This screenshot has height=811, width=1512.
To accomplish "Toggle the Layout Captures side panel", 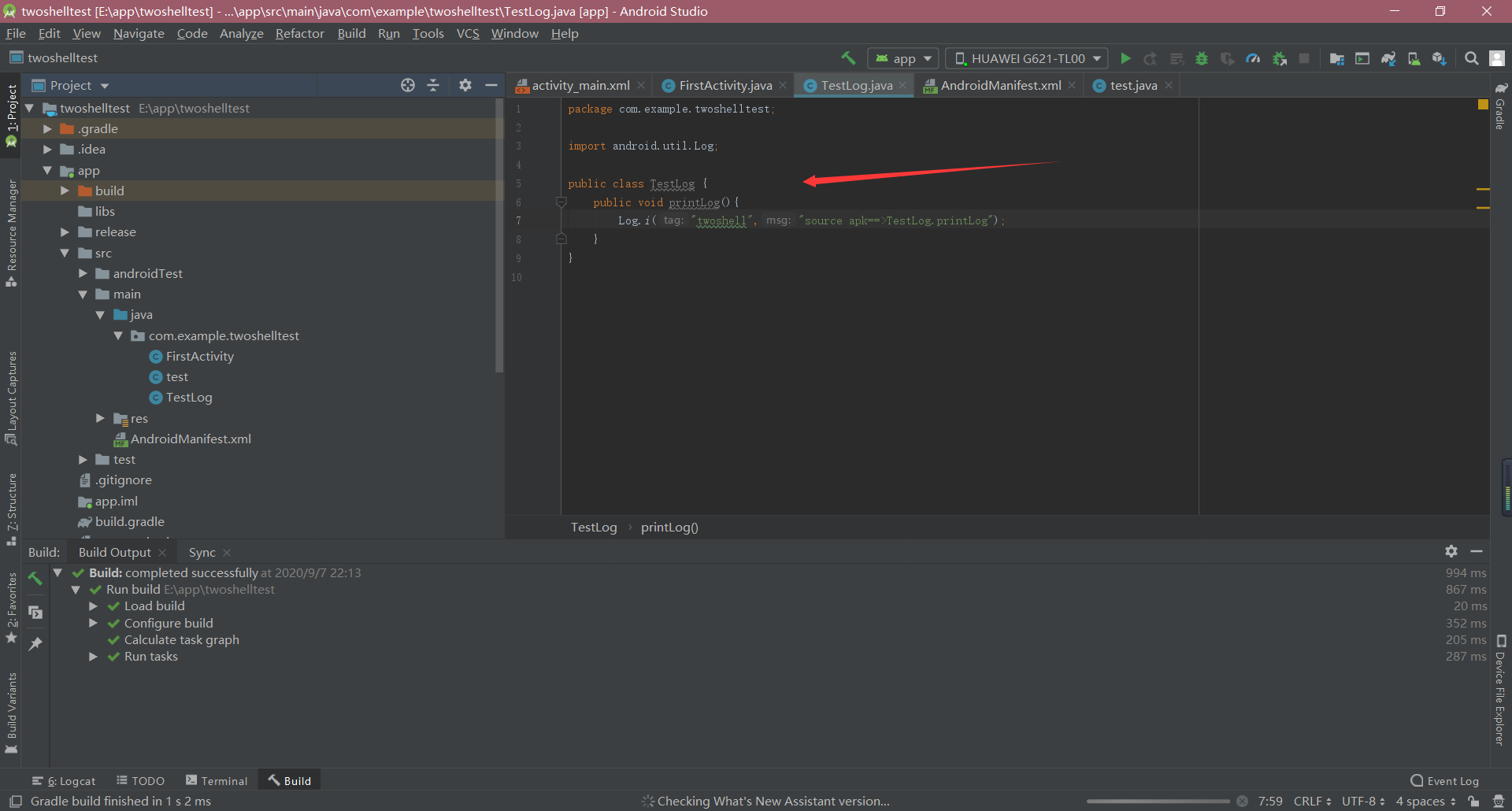I will coord(11,399).
